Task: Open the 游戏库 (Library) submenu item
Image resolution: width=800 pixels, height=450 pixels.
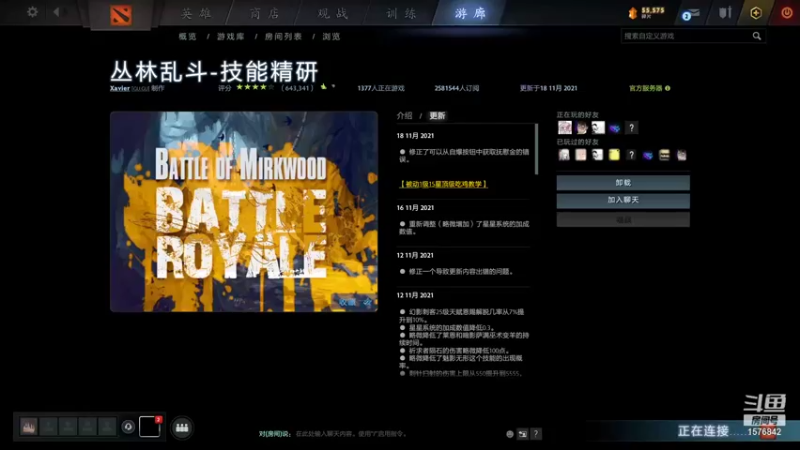Action: [231, 37]
